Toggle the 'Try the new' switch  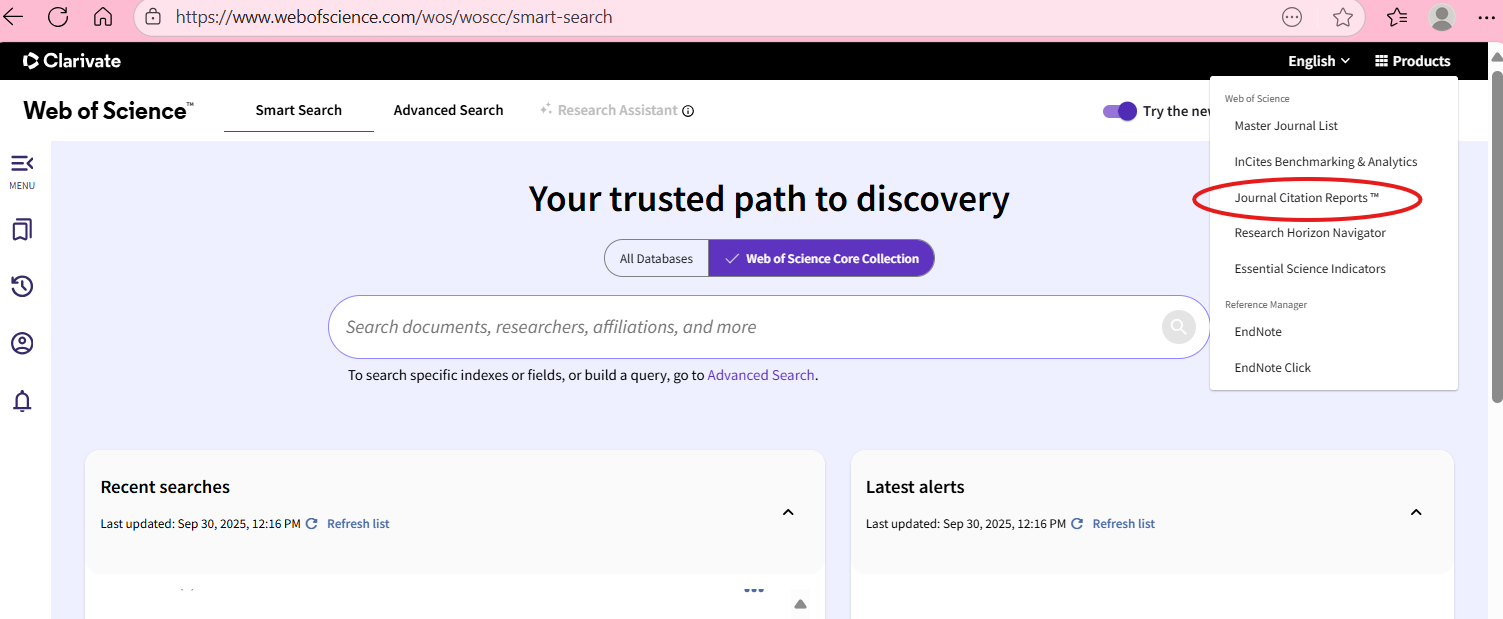(x=1119, y=111)
